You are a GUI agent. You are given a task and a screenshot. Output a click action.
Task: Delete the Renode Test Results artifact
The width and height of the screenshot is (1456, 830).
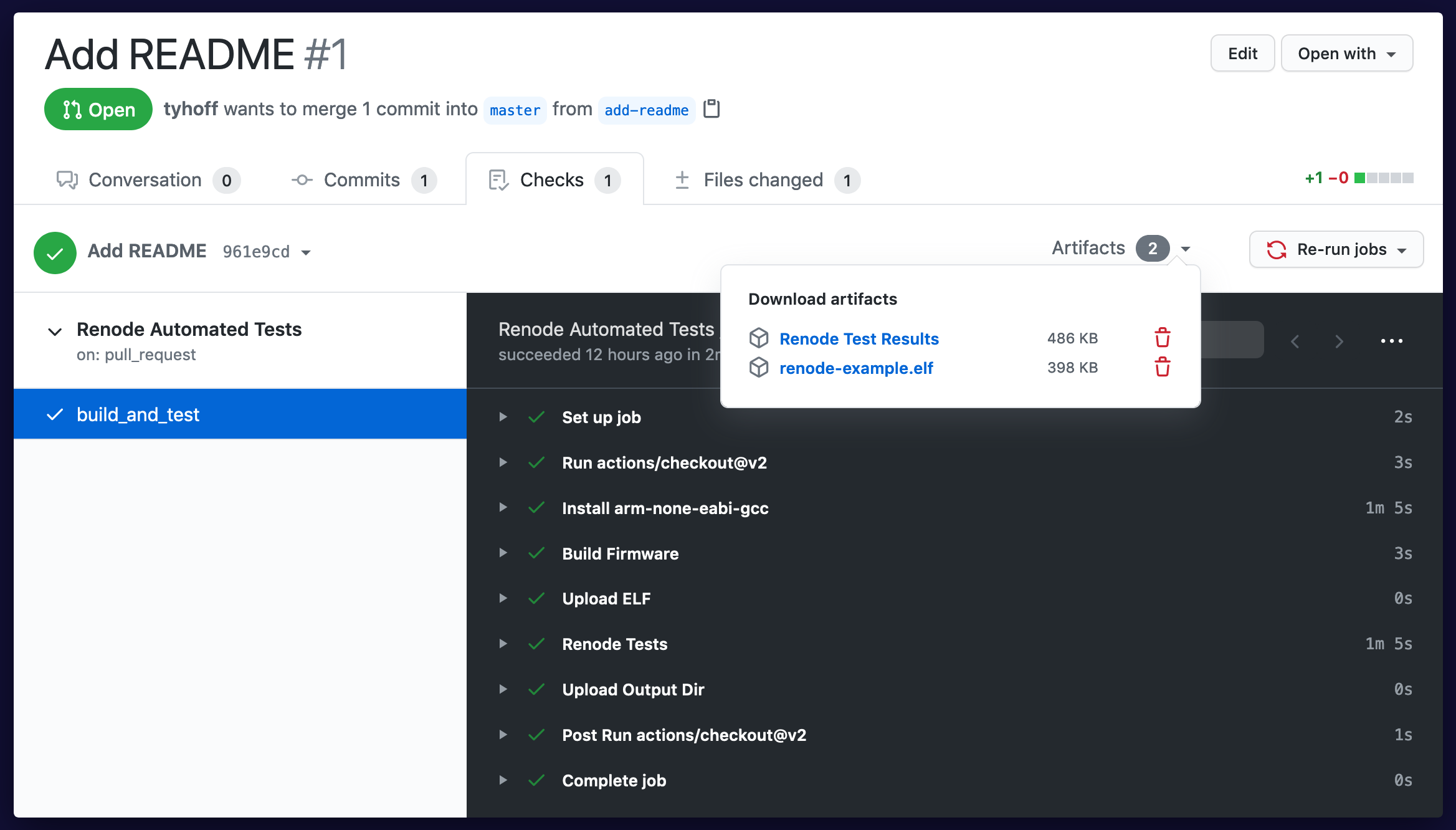[x=1162, y=338]
